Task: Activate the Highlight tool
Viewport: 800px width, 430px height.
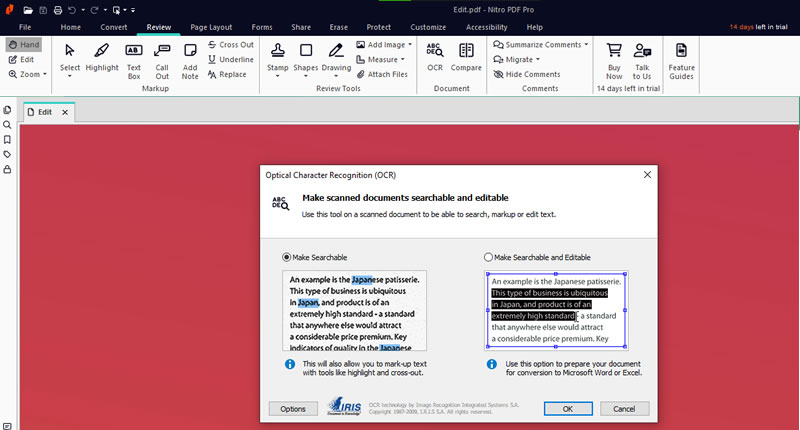Action: (102, 58)
